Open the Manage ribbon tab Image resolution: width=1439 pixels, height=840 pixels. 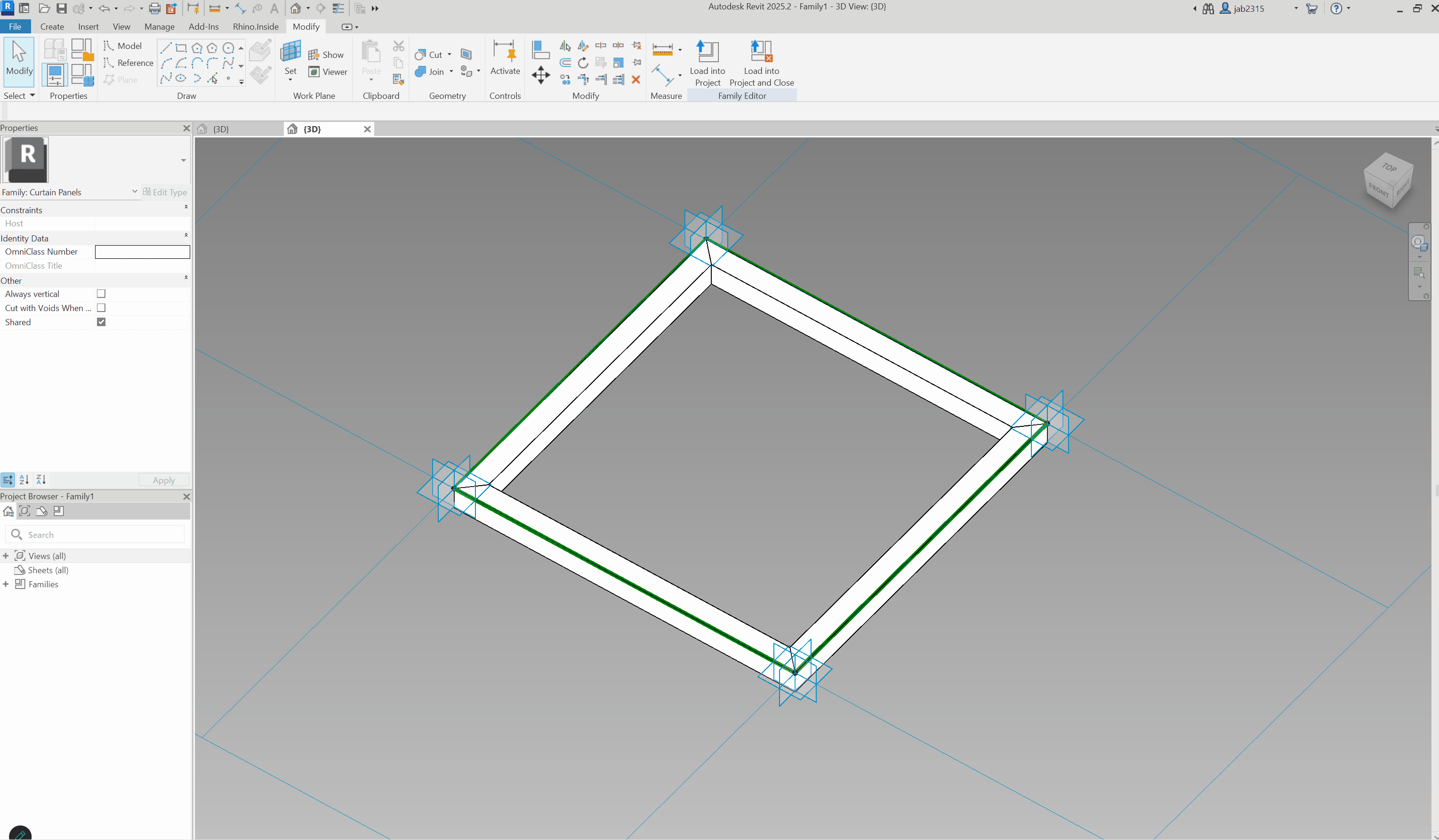(x=159, y=26)
